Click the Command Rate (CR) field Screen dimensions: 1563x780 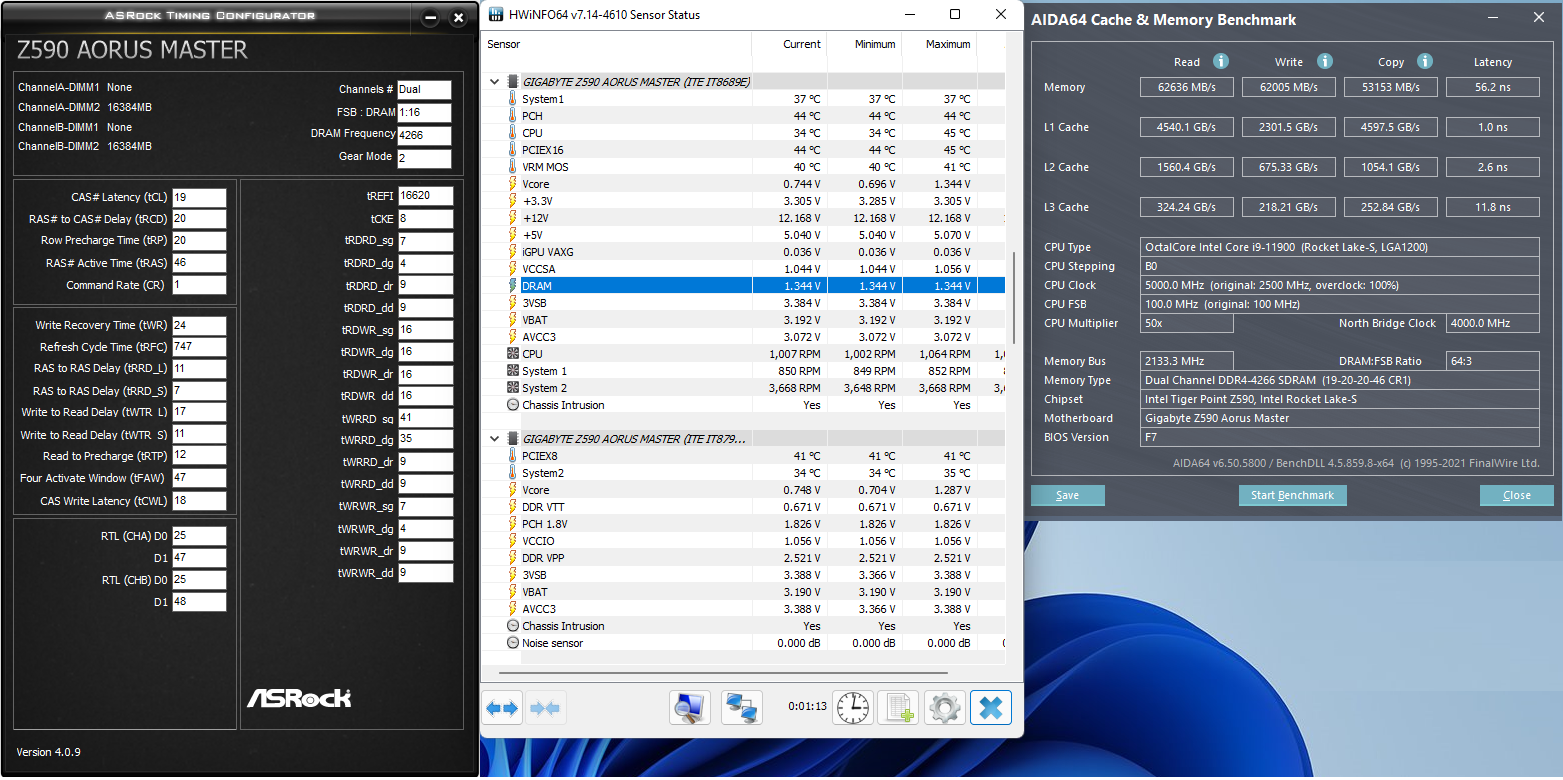199,285
